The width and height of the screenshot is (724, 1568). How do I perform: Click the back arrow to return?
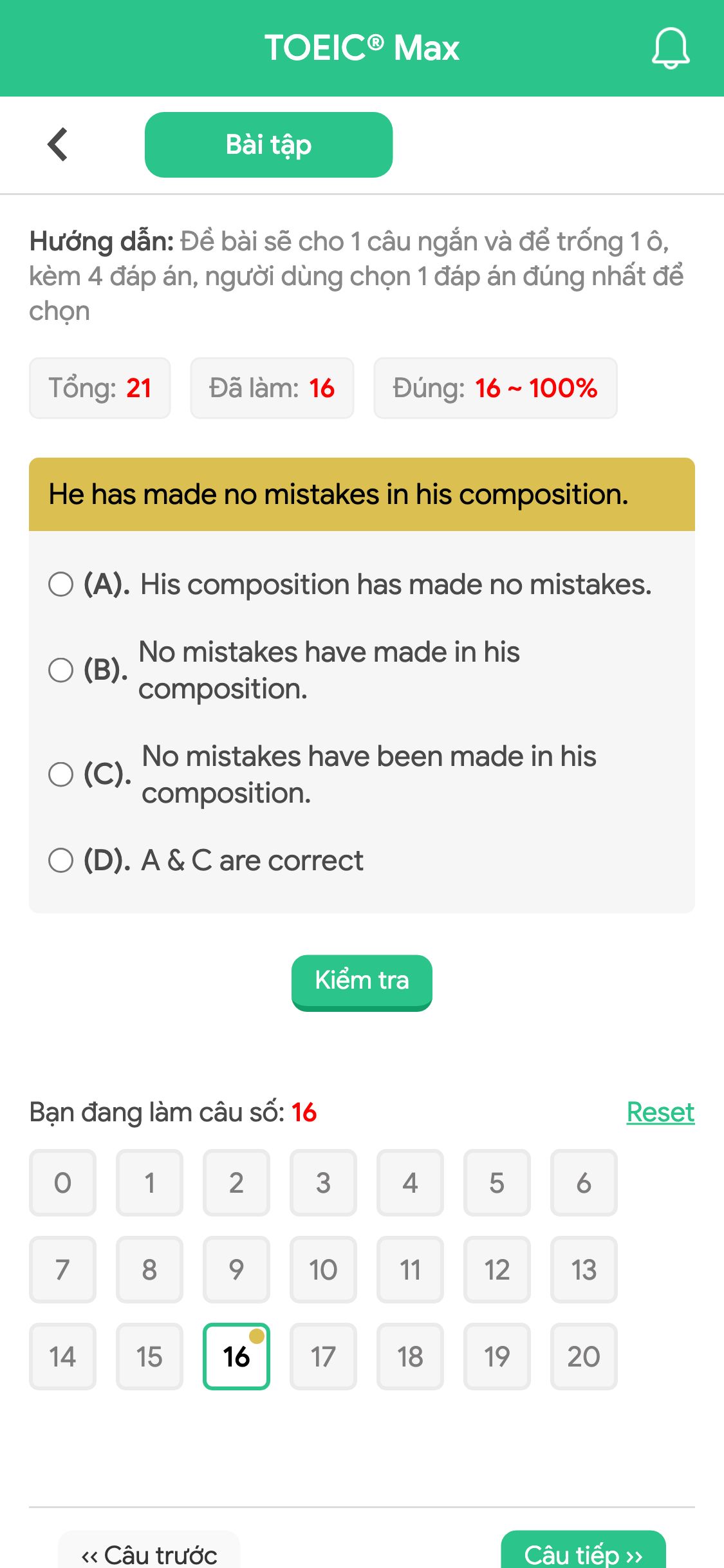[x=58, y=144]
